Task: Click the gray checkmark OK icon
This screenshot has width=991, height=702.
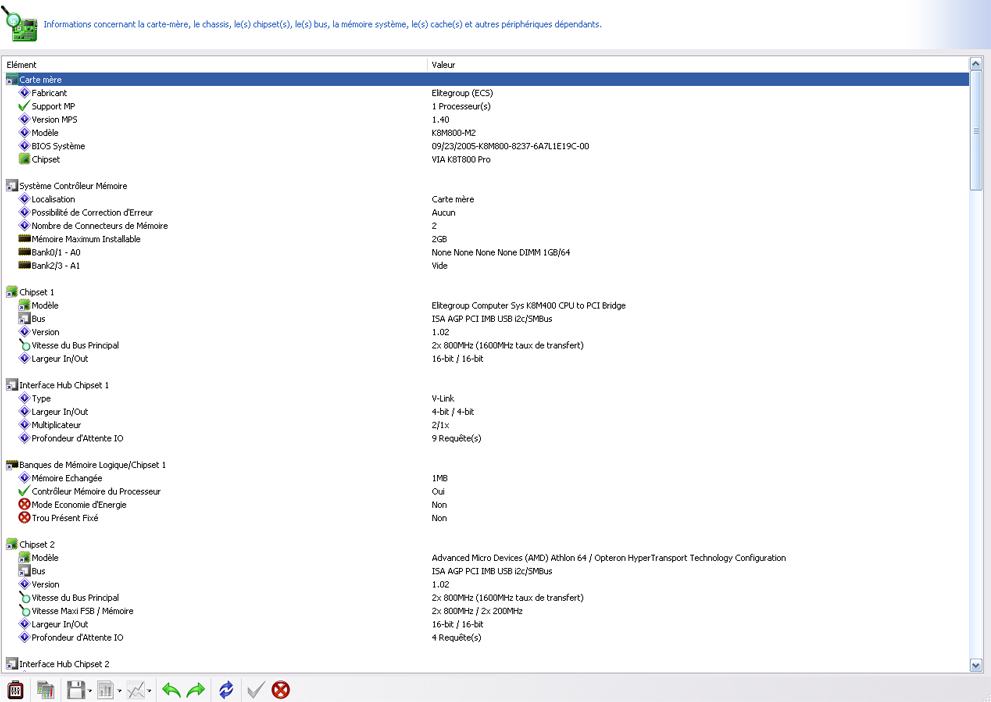Action: coord(255,690)
